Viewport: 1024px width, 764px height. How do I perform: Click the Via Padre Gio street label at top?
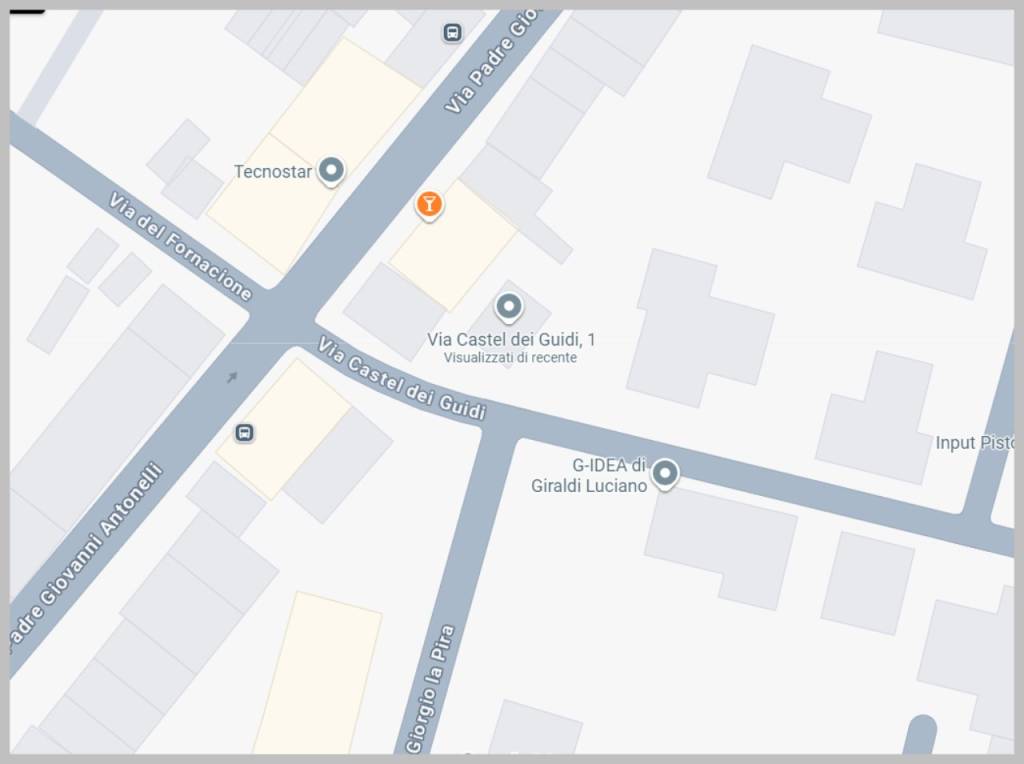(x=492, y=61)
